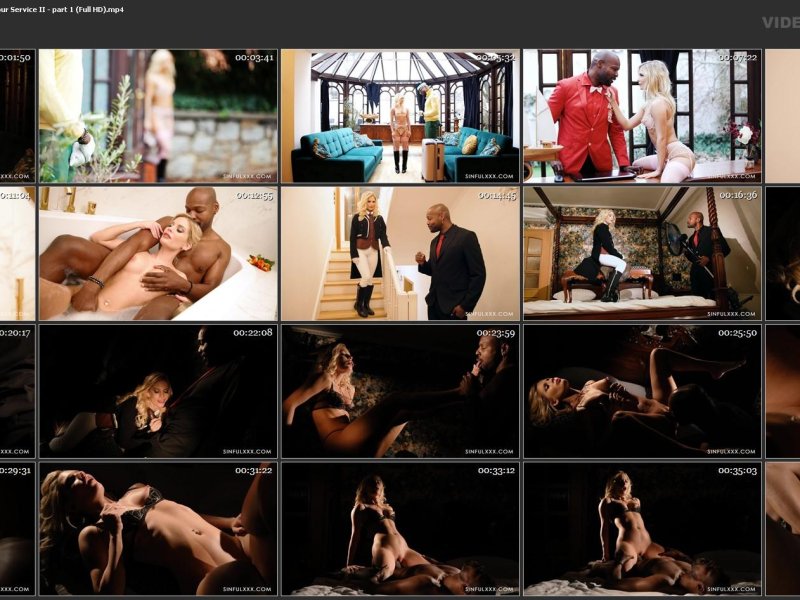Click the VIDE logo in header
This screenshot has width=800, height=600.
tap(780, 22)
